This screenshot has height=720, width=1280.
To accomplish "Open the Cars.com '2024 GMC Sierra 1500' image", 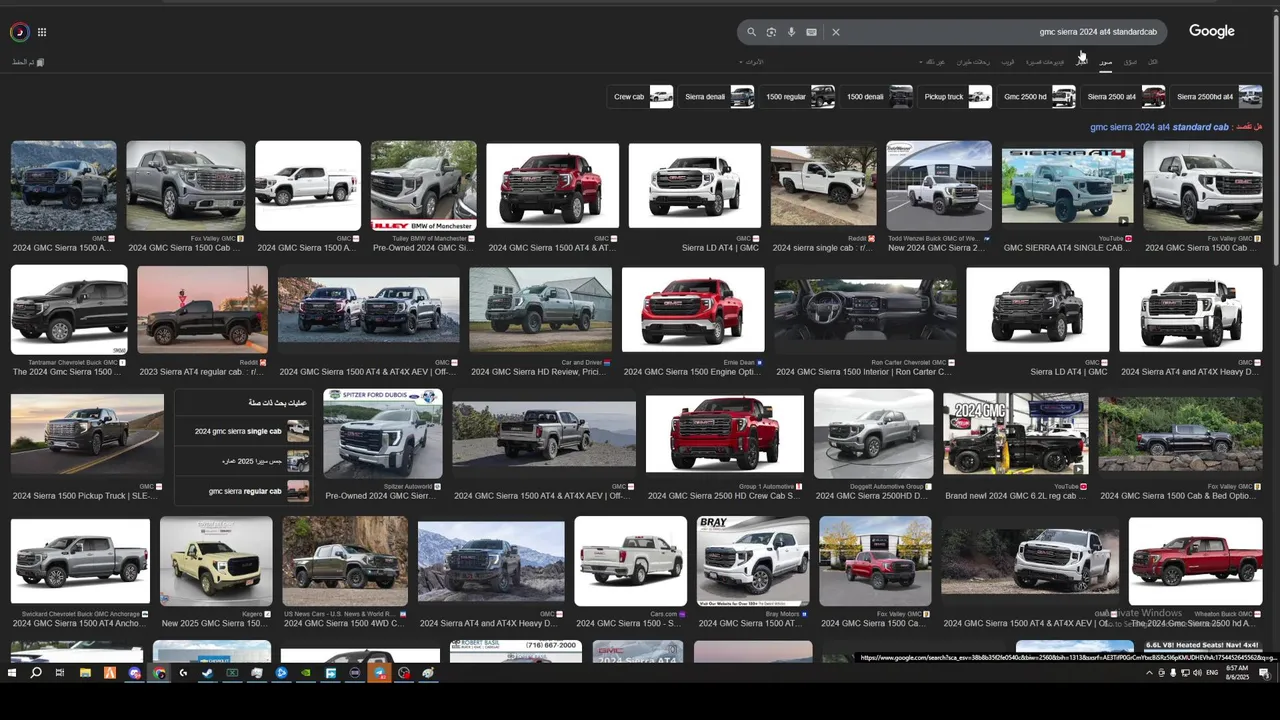I will [631, 561].
